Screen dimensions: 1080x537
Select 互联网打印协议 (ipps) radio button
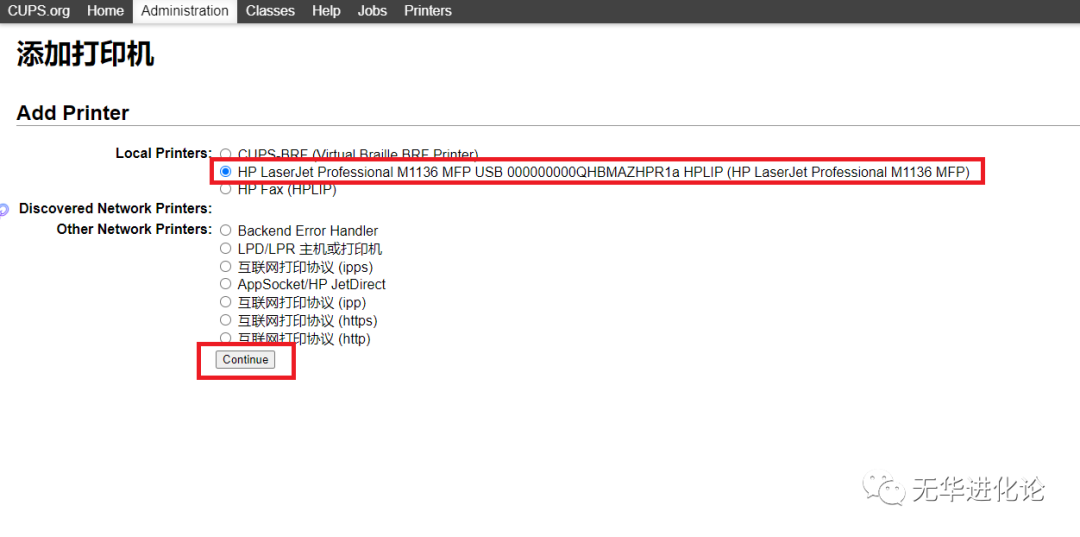coord(225,266)
